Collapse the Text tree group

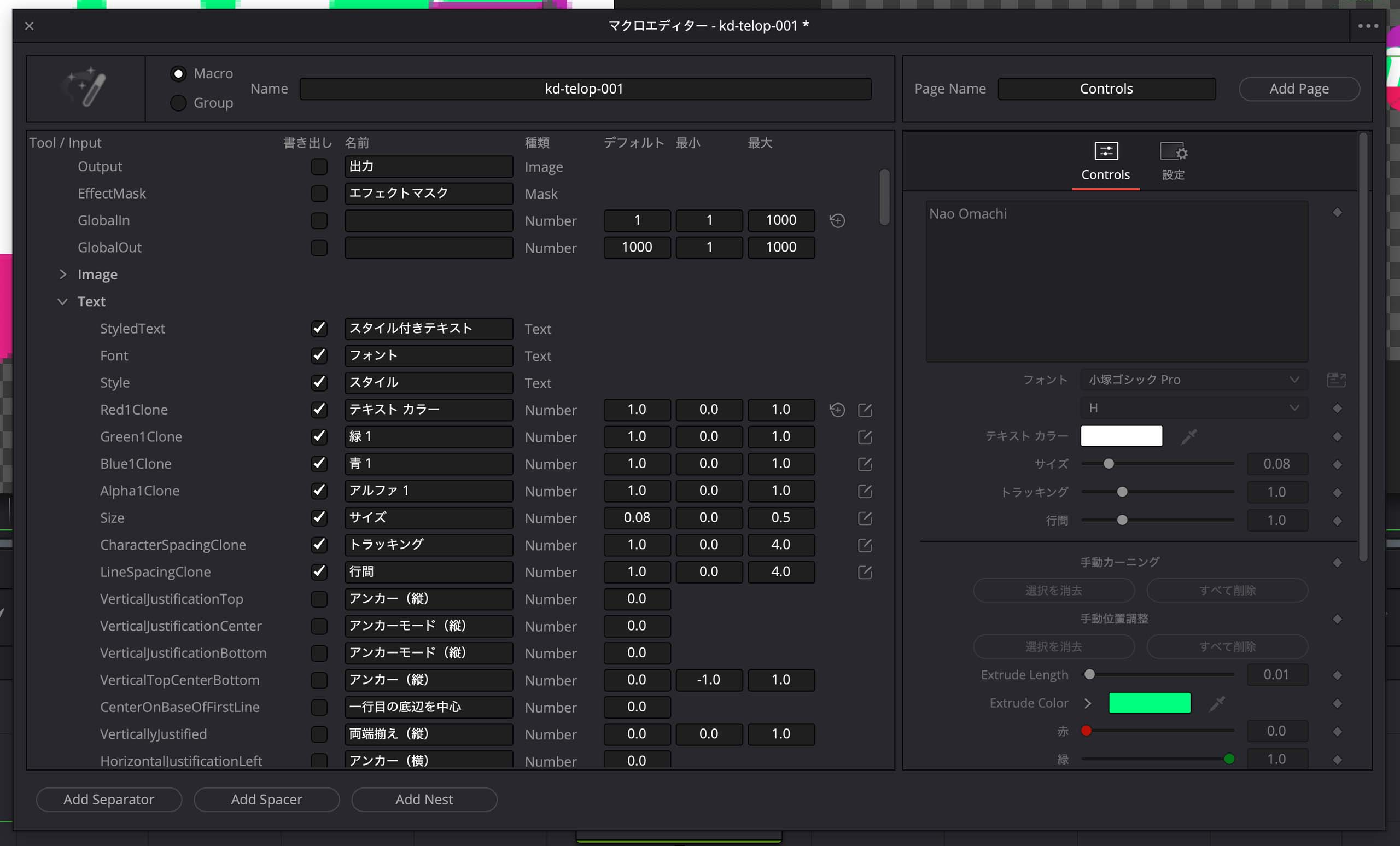(x=62, y=302)
